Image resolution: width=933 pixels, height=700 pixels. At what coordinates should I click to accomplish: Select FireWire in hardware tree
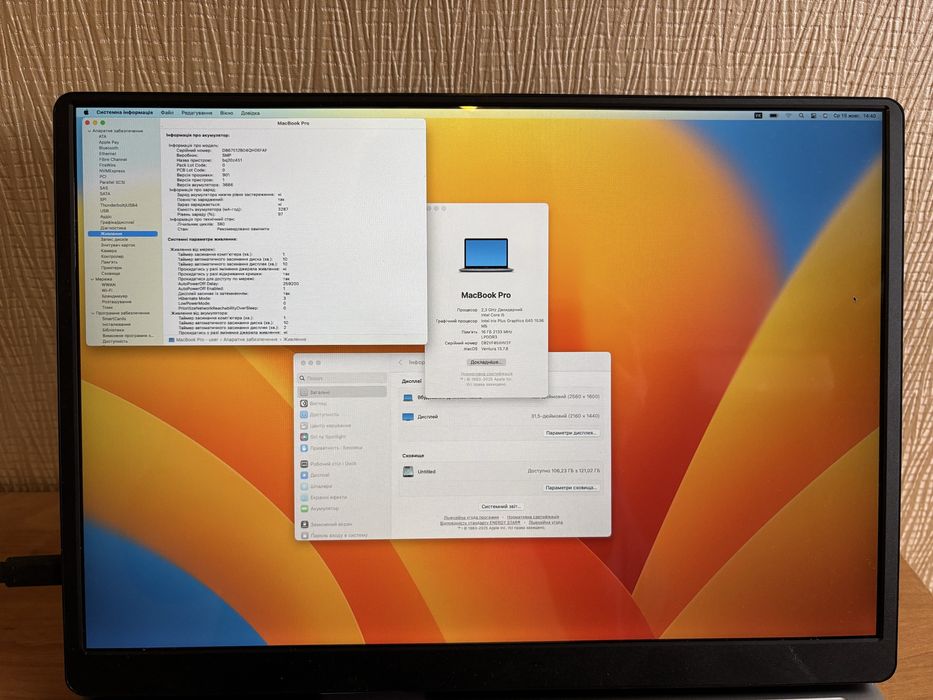(x=108, y=165)
